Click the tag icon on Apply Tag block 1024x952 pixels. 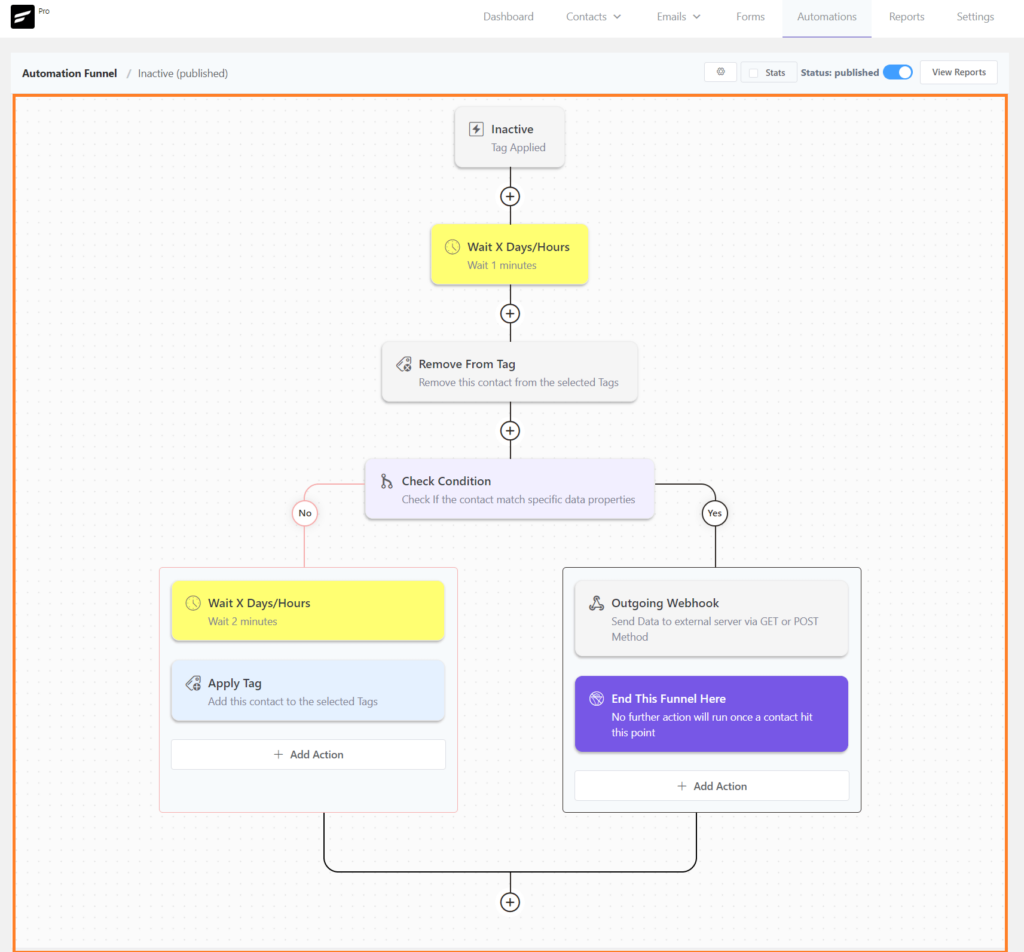click(193, 684)
